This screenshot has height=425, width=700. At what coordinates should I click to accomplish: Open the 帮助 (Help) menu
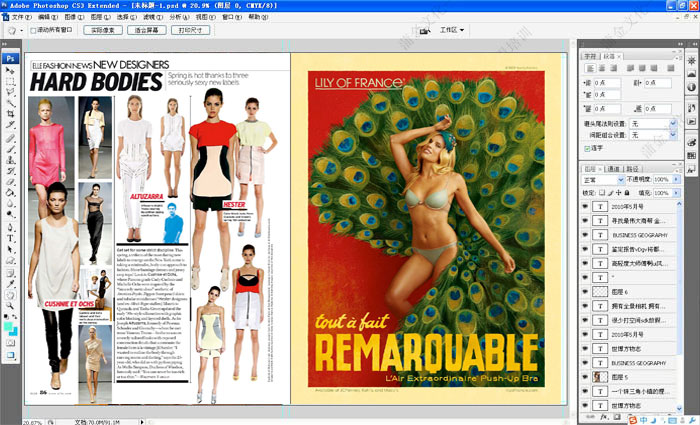pyautogui.click(x=258, y=17)
